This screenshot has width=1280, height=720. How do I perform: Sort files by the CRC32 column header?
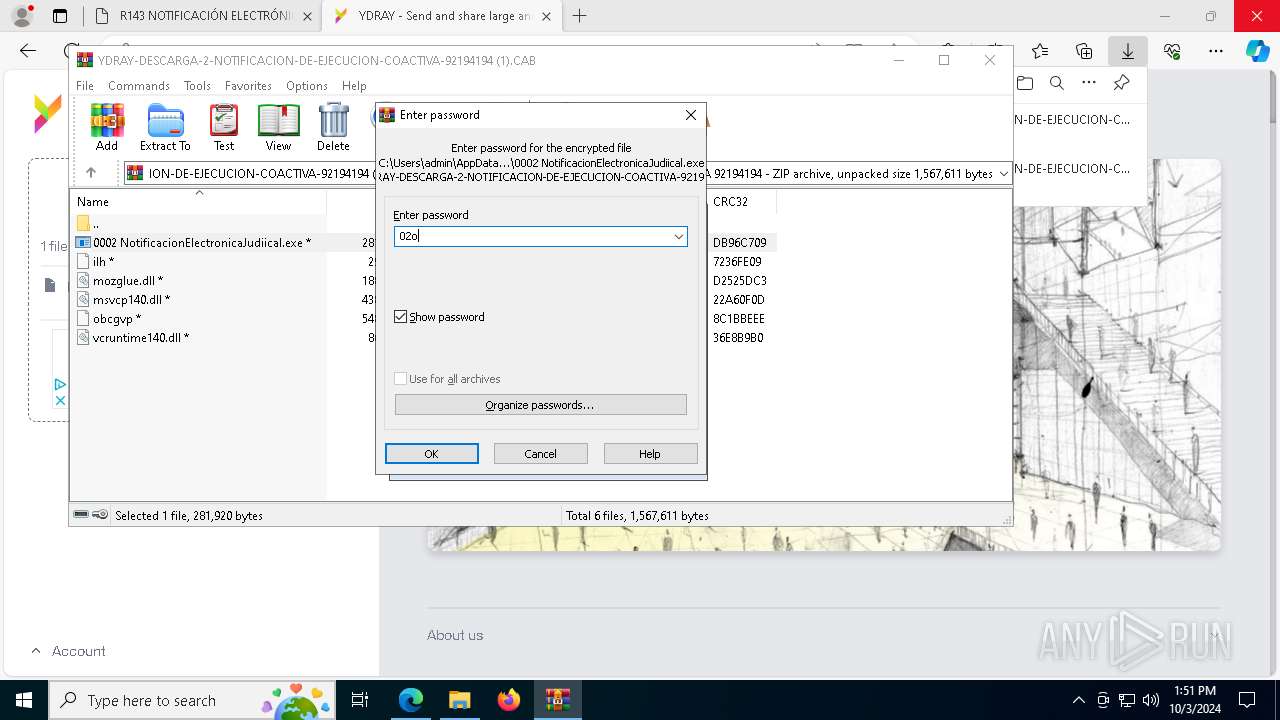730,201
